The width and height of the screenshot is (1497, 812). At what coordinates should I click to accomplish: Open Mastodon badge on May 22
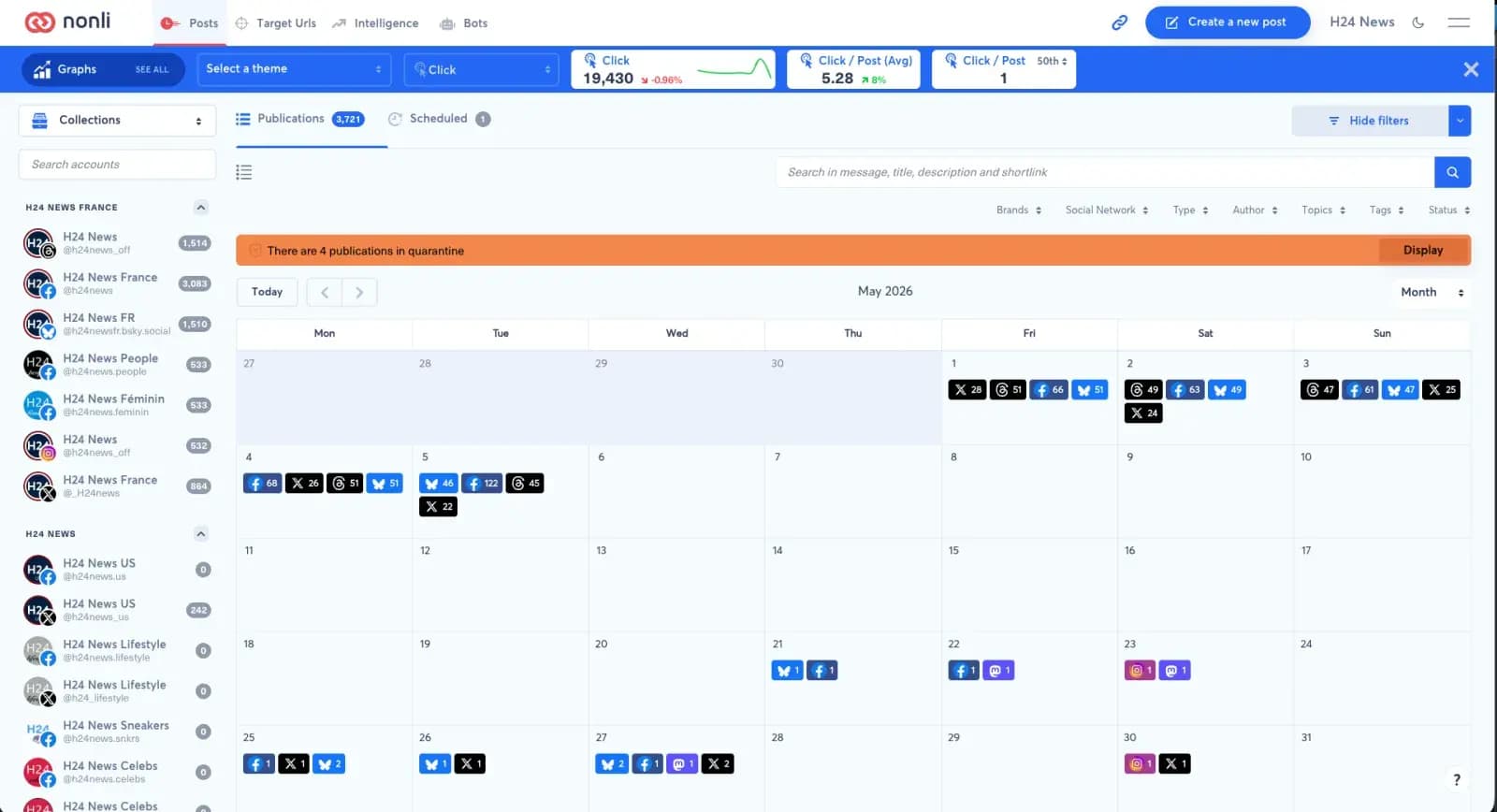coord(998,671)
